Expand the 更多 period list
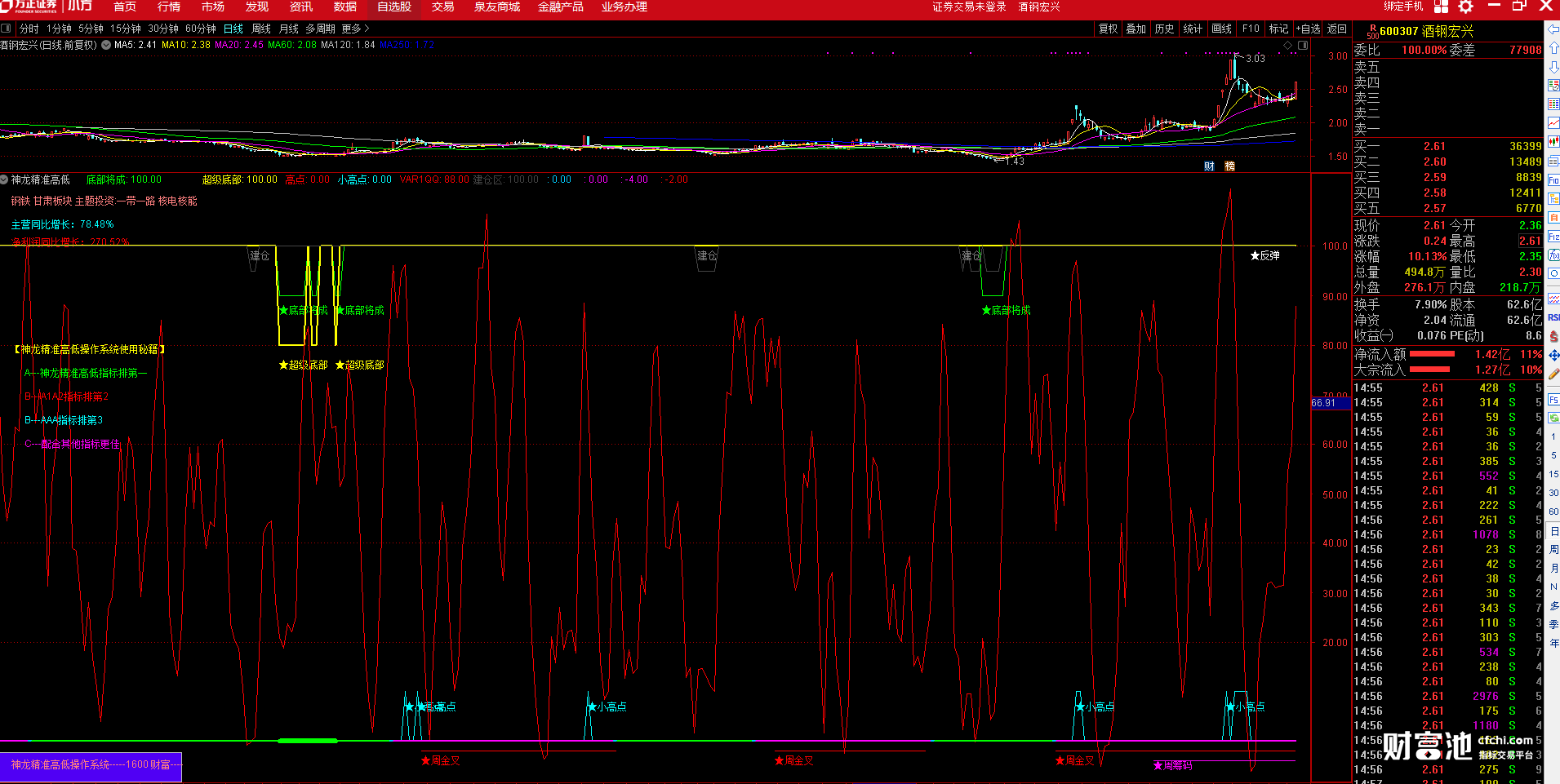This screenshot has height=784, width=1560. pos(355,29)
